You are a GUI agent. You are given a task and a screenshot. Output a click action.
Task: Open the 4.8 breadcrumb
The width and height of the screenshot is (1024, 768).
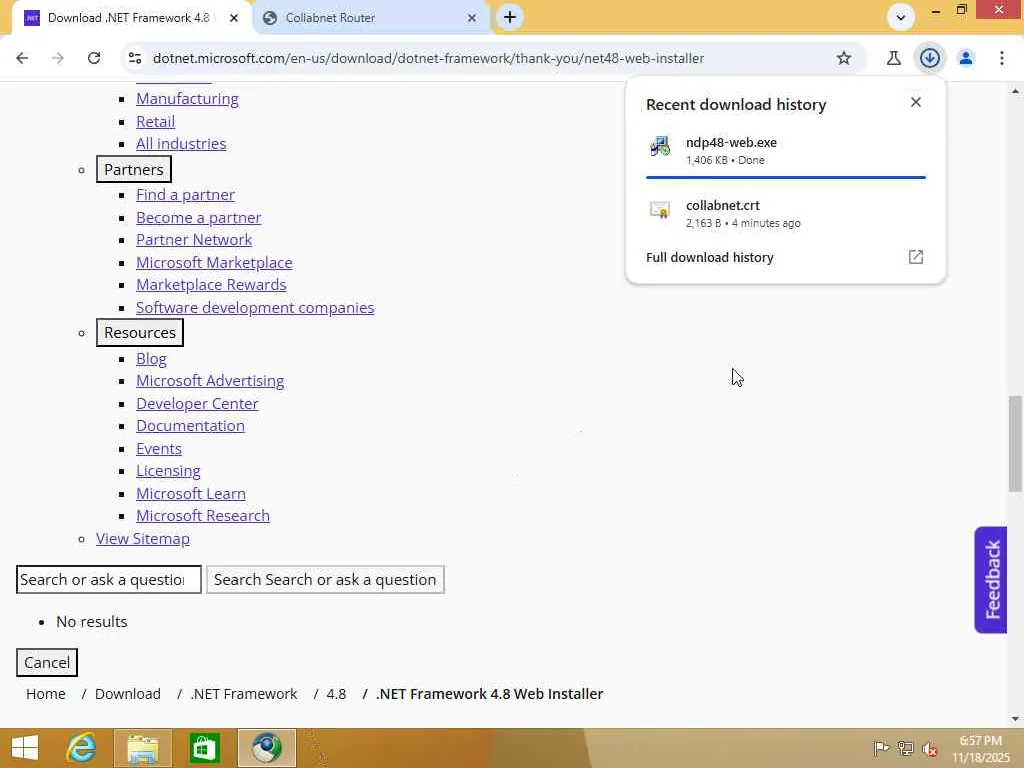click(336, 694)
